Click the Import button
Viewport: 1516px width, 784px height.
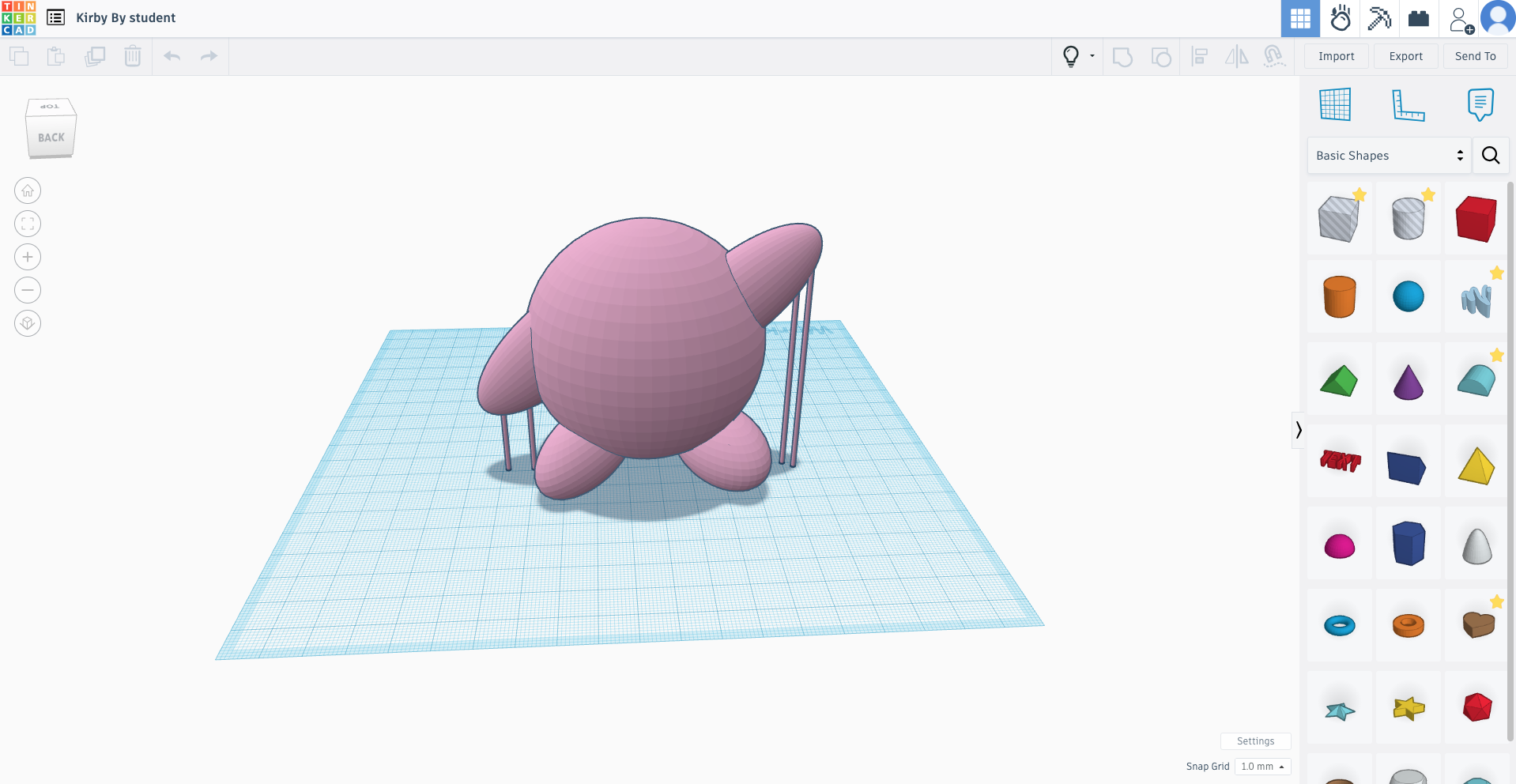1336,56
